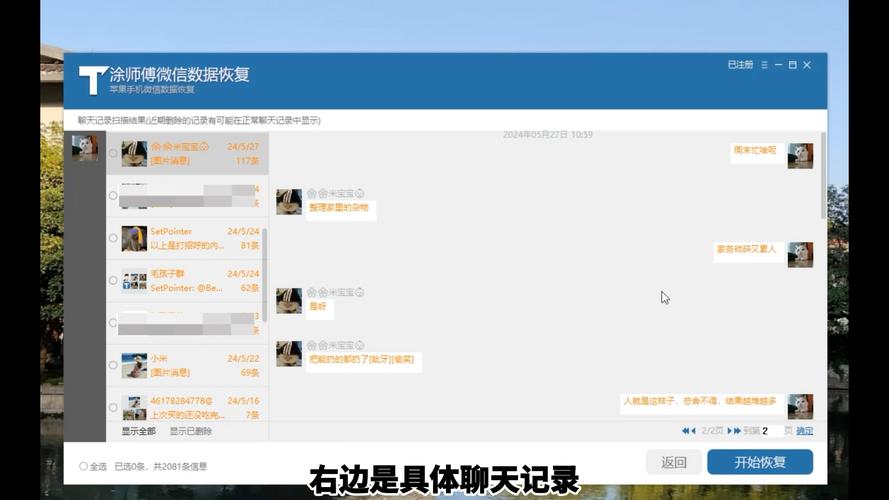
Task: Click the T logo of 涂师傅微信数据恢复
Action: click(92, 80)
